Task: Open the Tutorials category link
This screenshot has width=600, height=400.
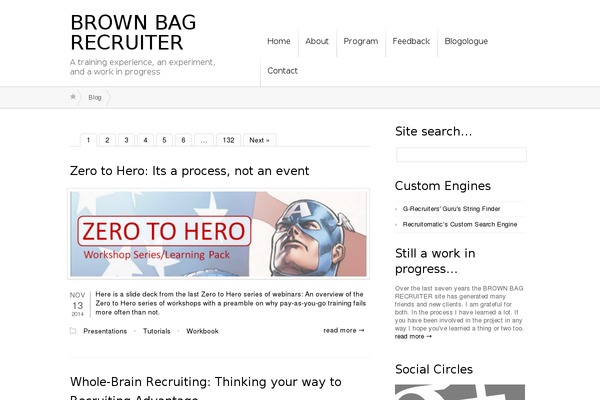Action: pos(157,331)
